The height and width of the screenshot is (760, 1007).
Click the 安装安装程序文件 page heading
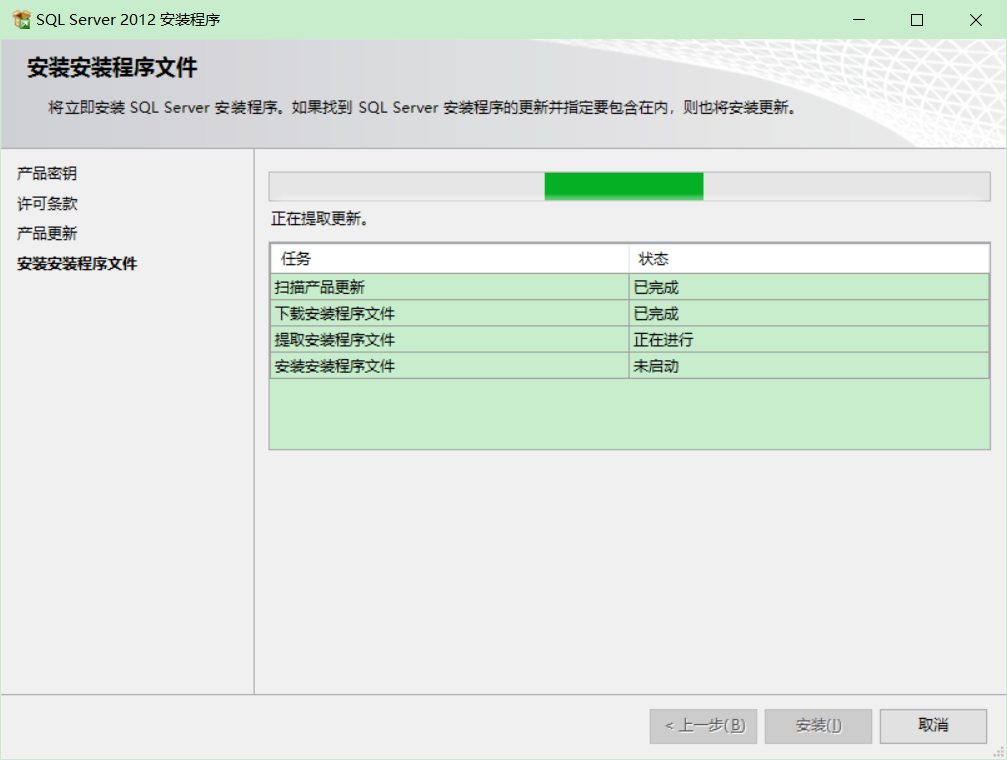tap(112, 67)
